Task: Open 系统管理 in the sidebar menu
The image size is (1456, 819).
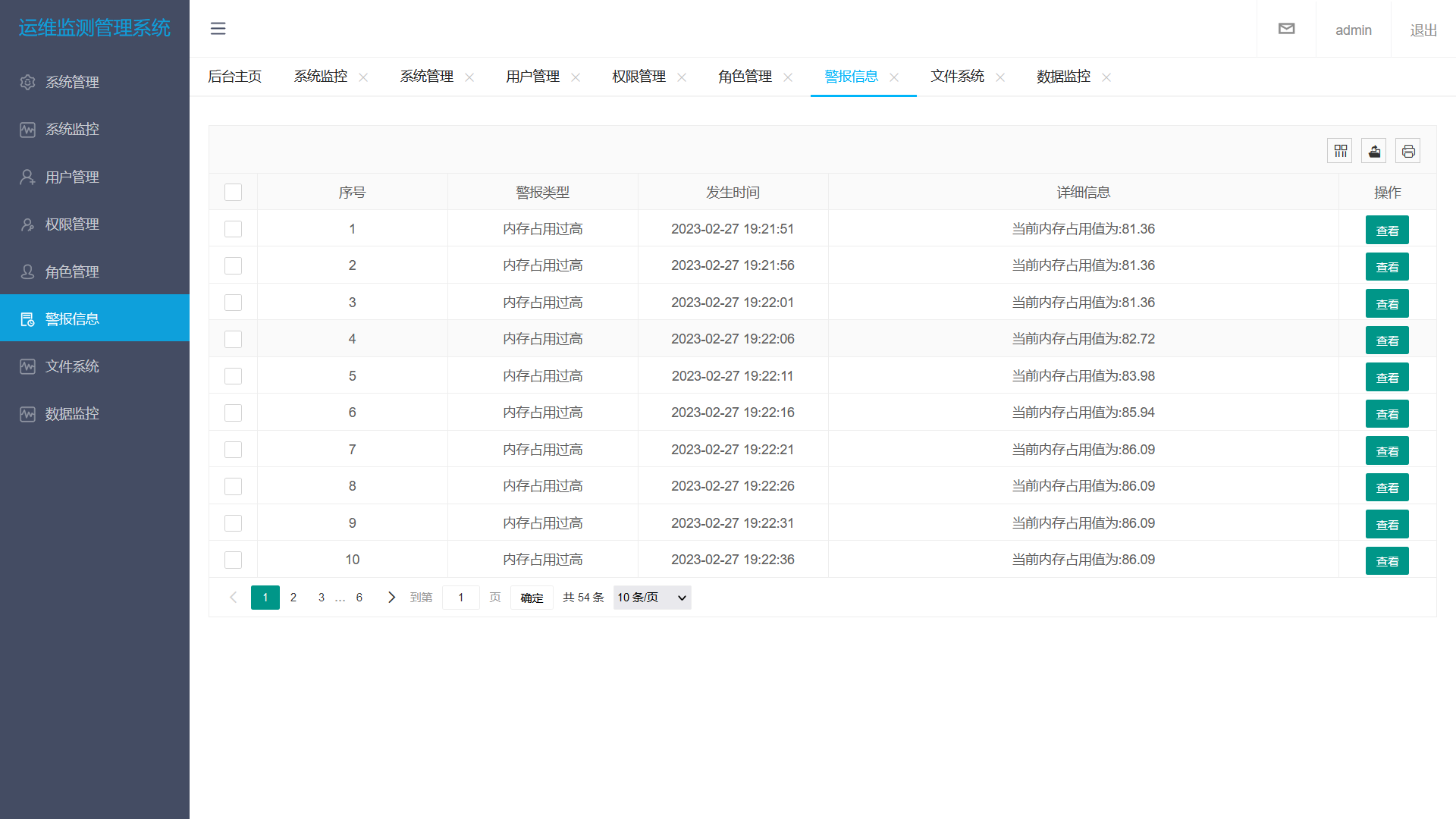Action: [95, 82]
